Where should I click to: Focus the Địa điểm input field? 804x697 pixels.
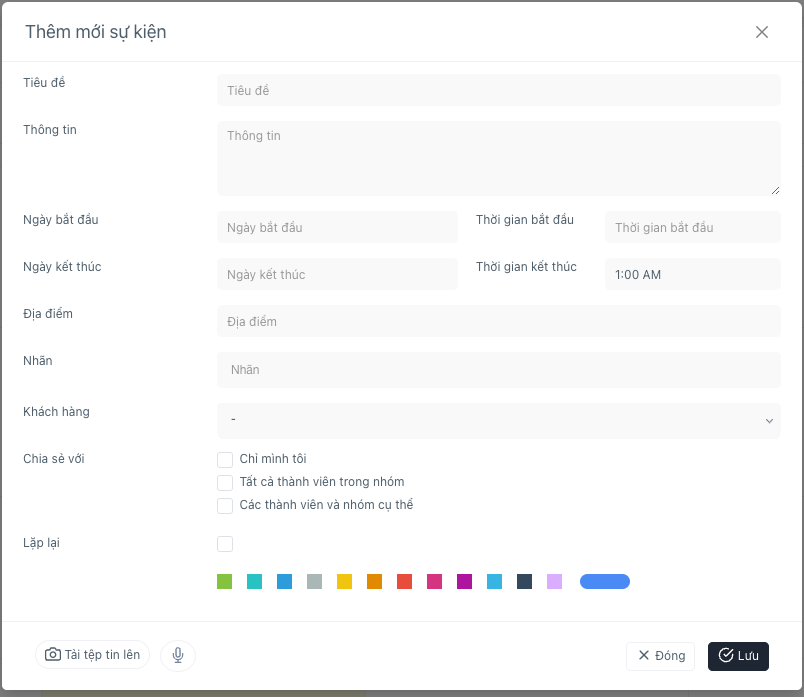(x=498, y=322)
